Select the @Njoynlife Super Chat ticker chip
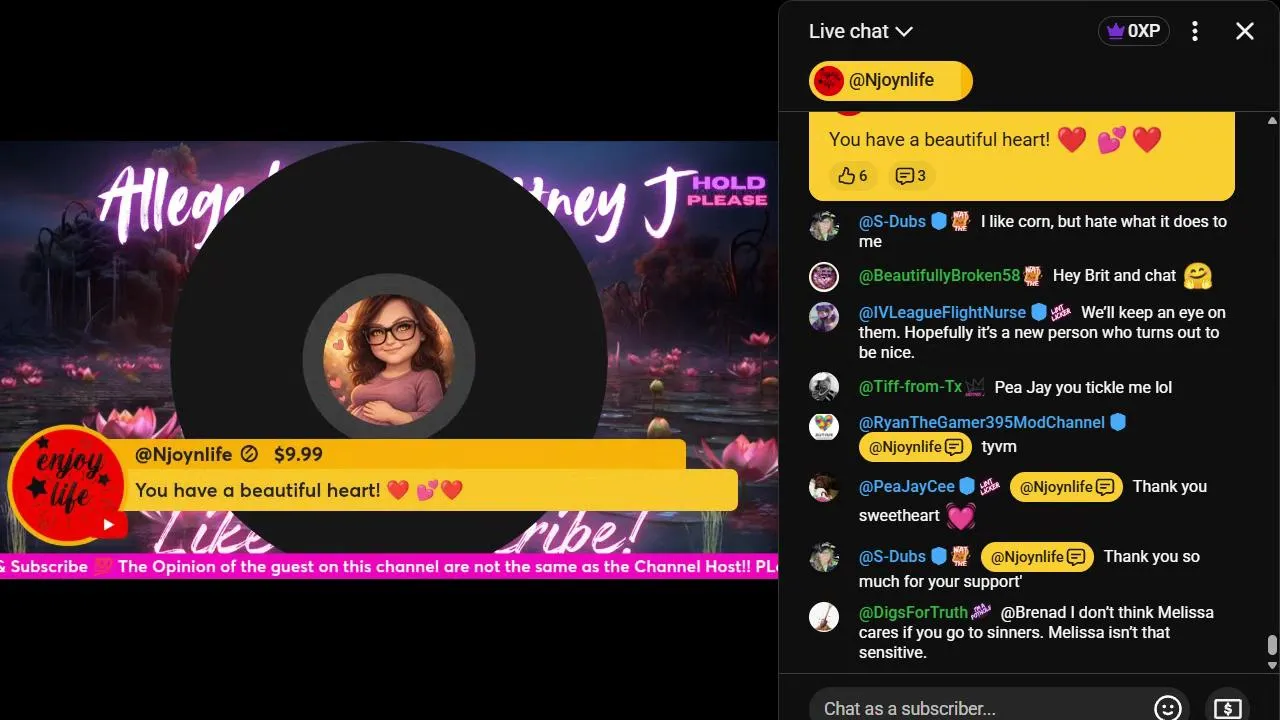 click(x=890, y=81)
